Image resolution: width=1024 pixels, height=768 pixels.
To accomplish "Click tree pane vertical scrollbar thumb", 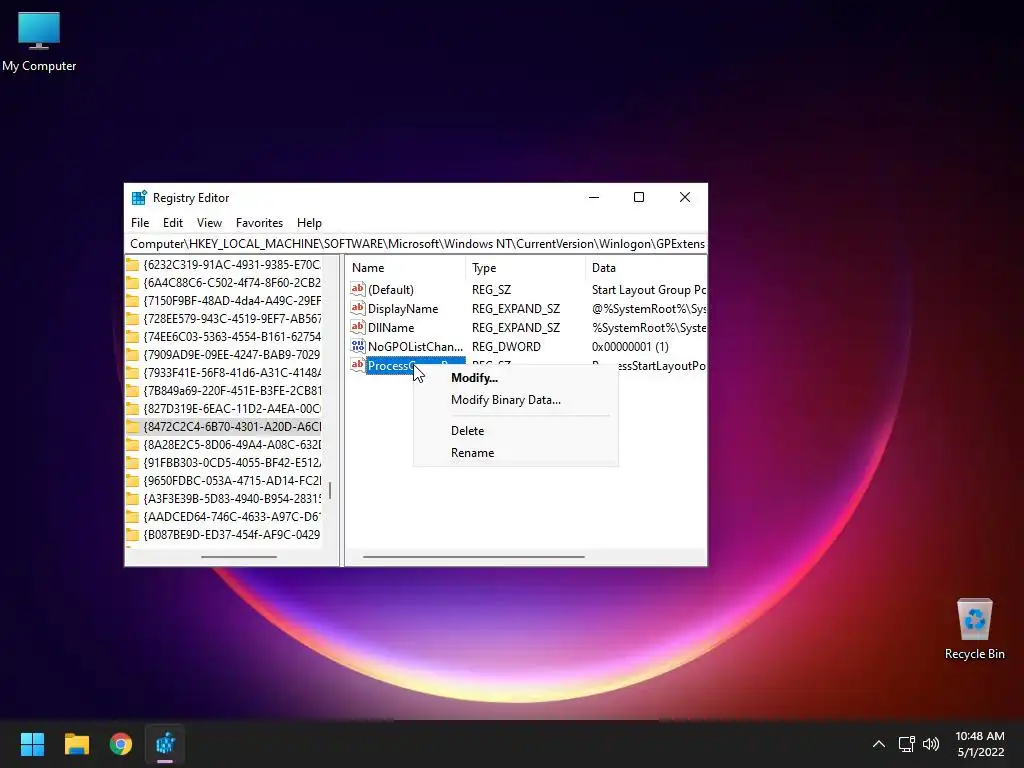I will pyautogui.click(x=330, y=490).
